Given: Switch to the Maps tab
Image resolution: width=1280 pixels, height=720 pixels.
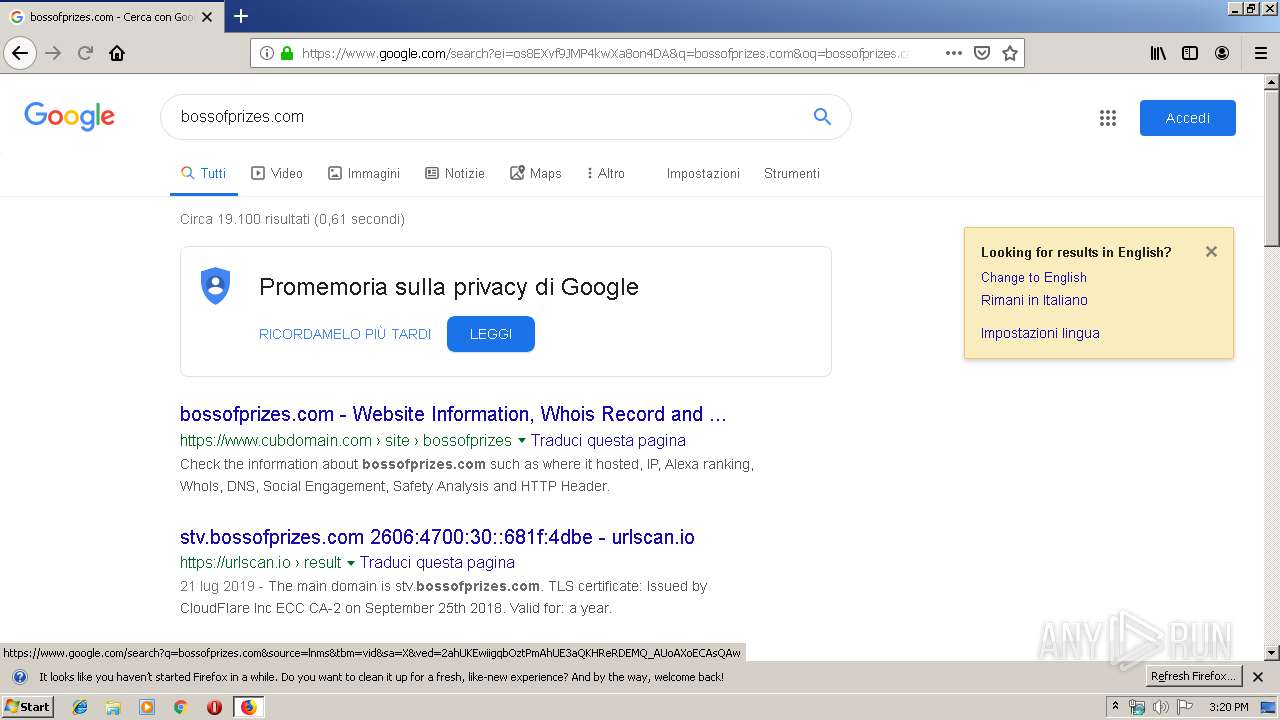Looking at the screenshot, I should [x=536, y=173].
